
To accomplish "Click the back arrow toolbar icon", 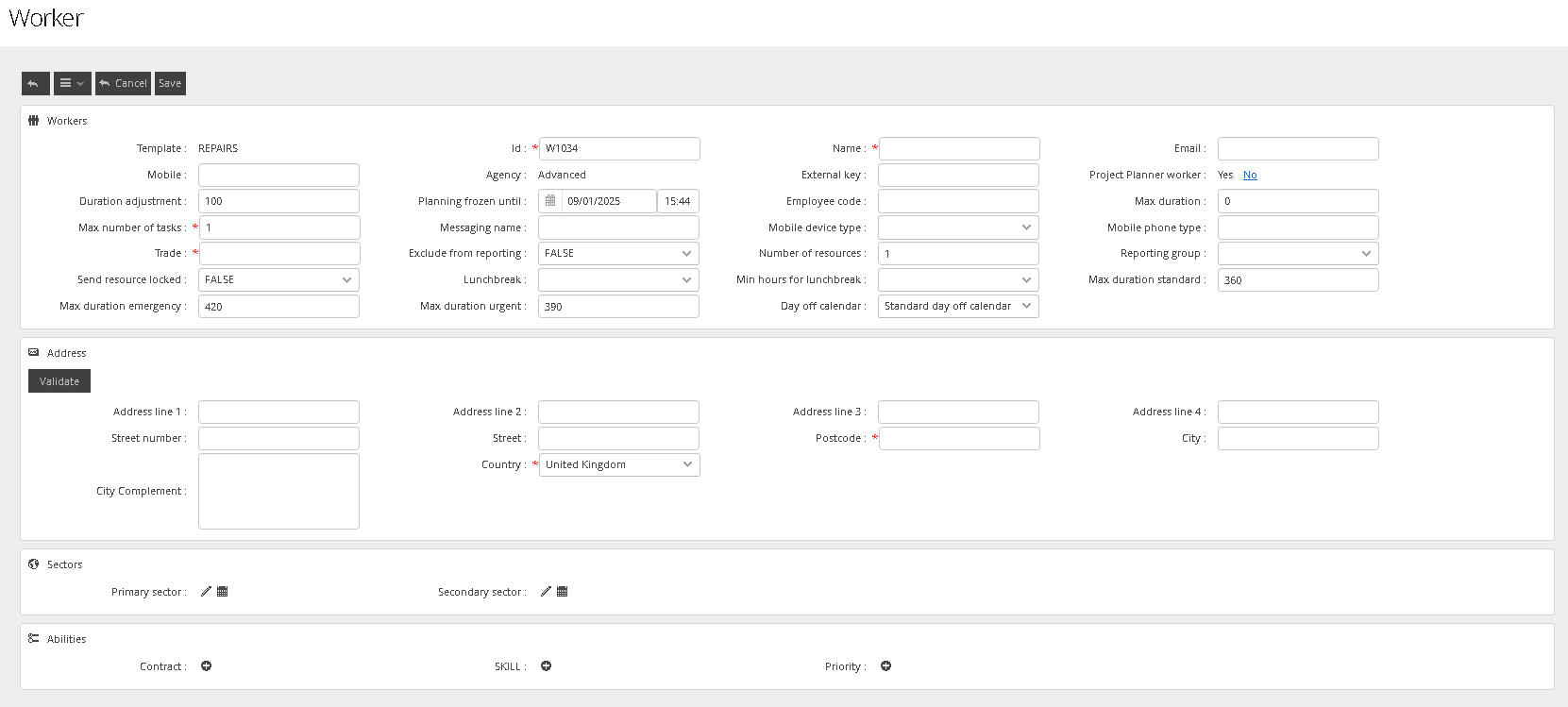I will [x=35, y=83].
